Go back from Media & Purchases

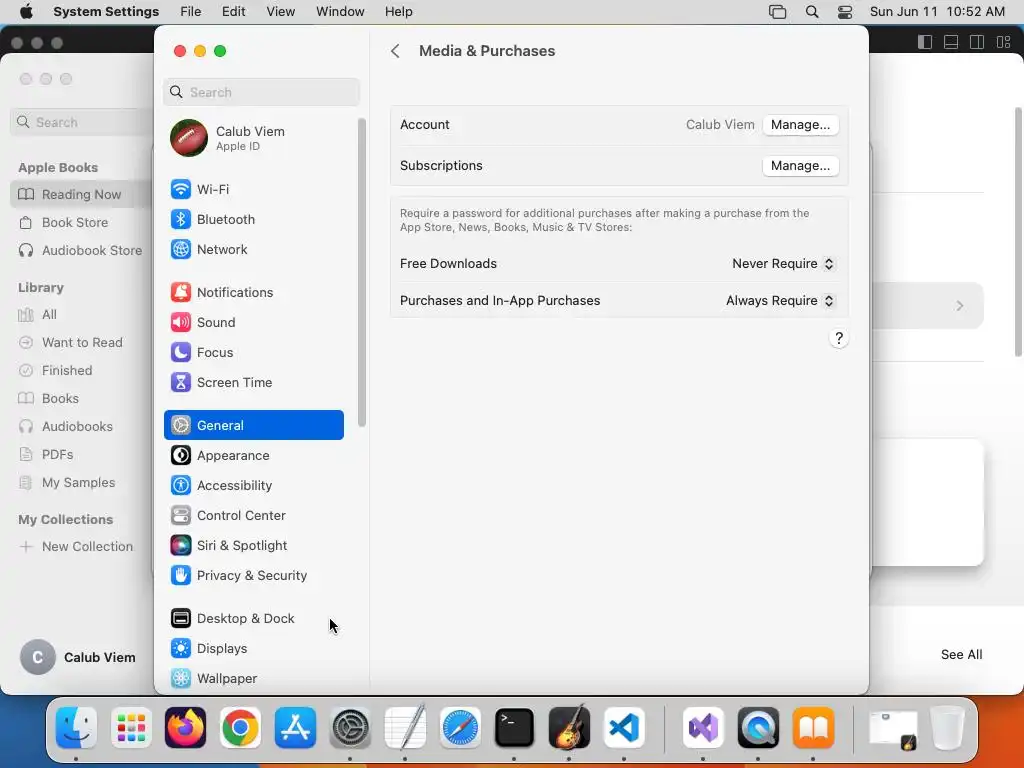pyautogui.click(x=395, y=51)
